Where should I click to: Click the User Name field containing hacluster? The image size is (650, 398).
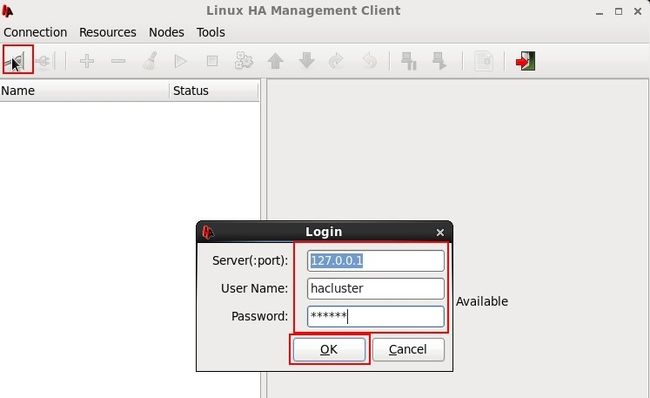376,289
